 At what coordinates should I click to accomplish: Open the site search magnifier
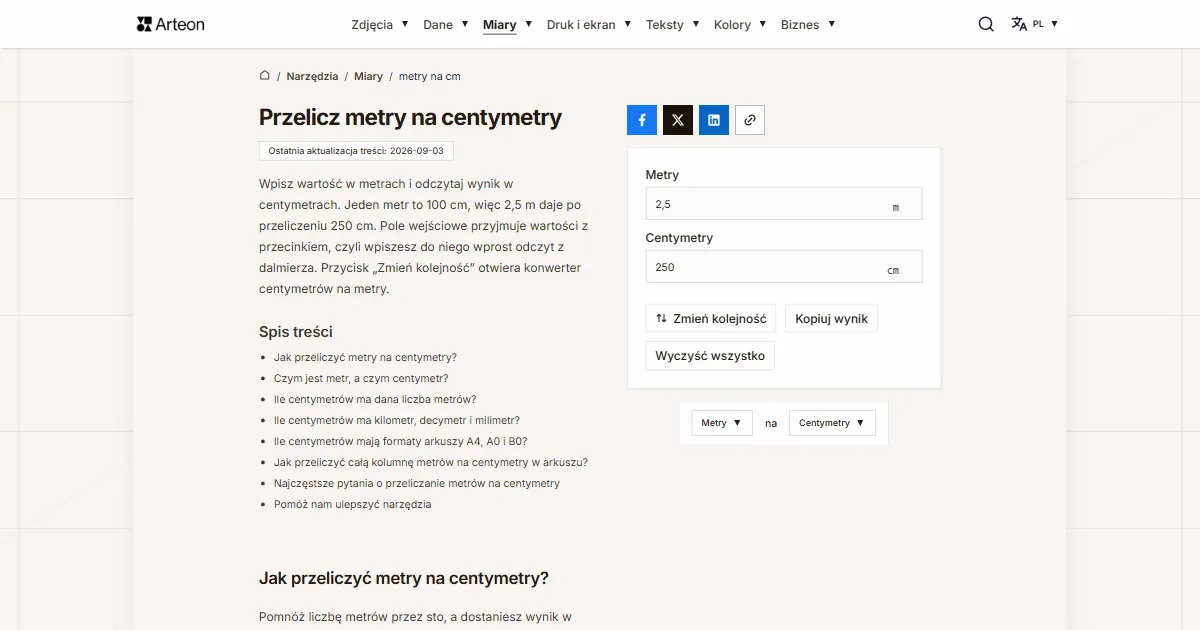pos(986,24)
